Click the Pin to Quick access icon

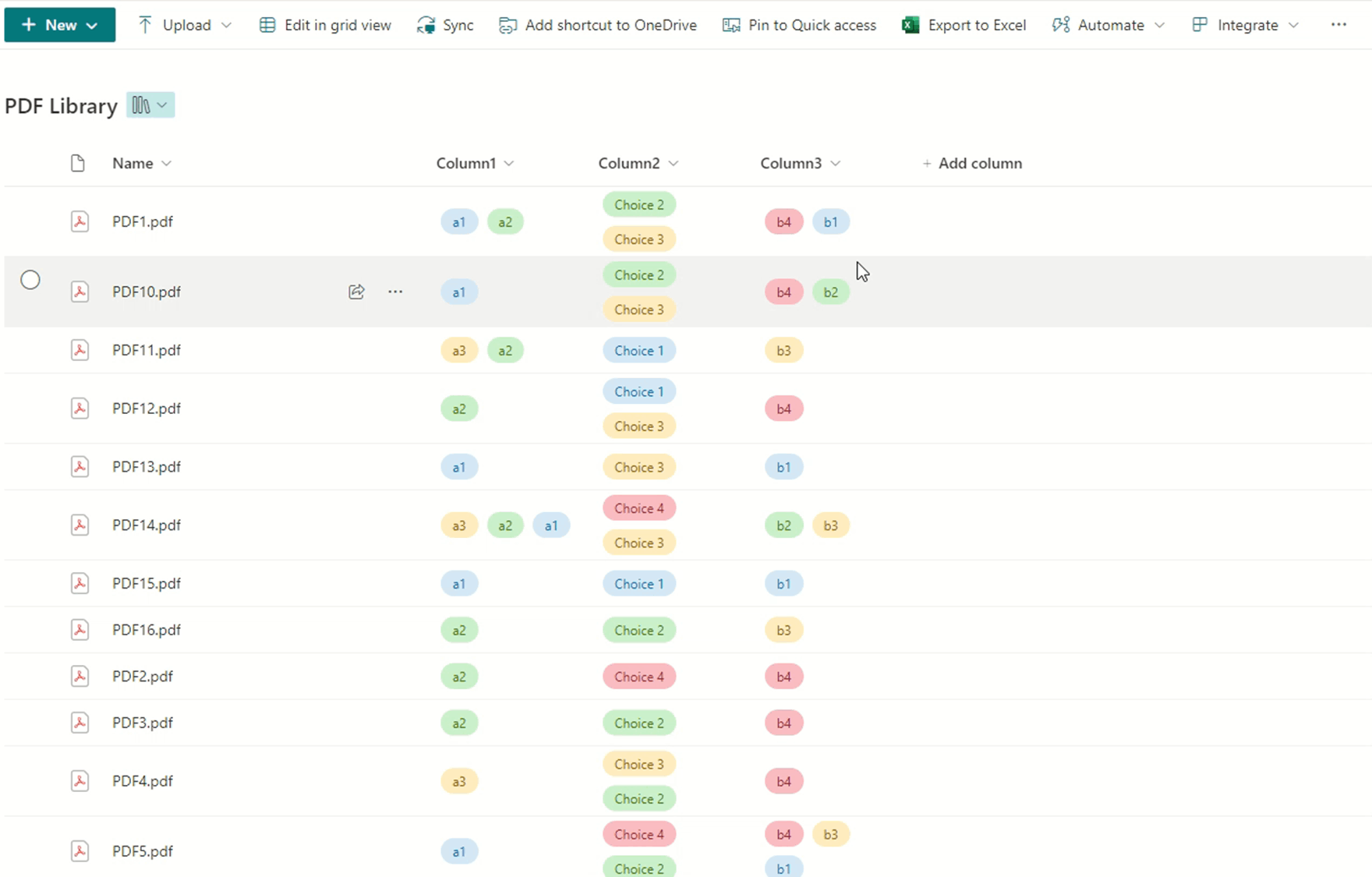[x=731, y=25]
